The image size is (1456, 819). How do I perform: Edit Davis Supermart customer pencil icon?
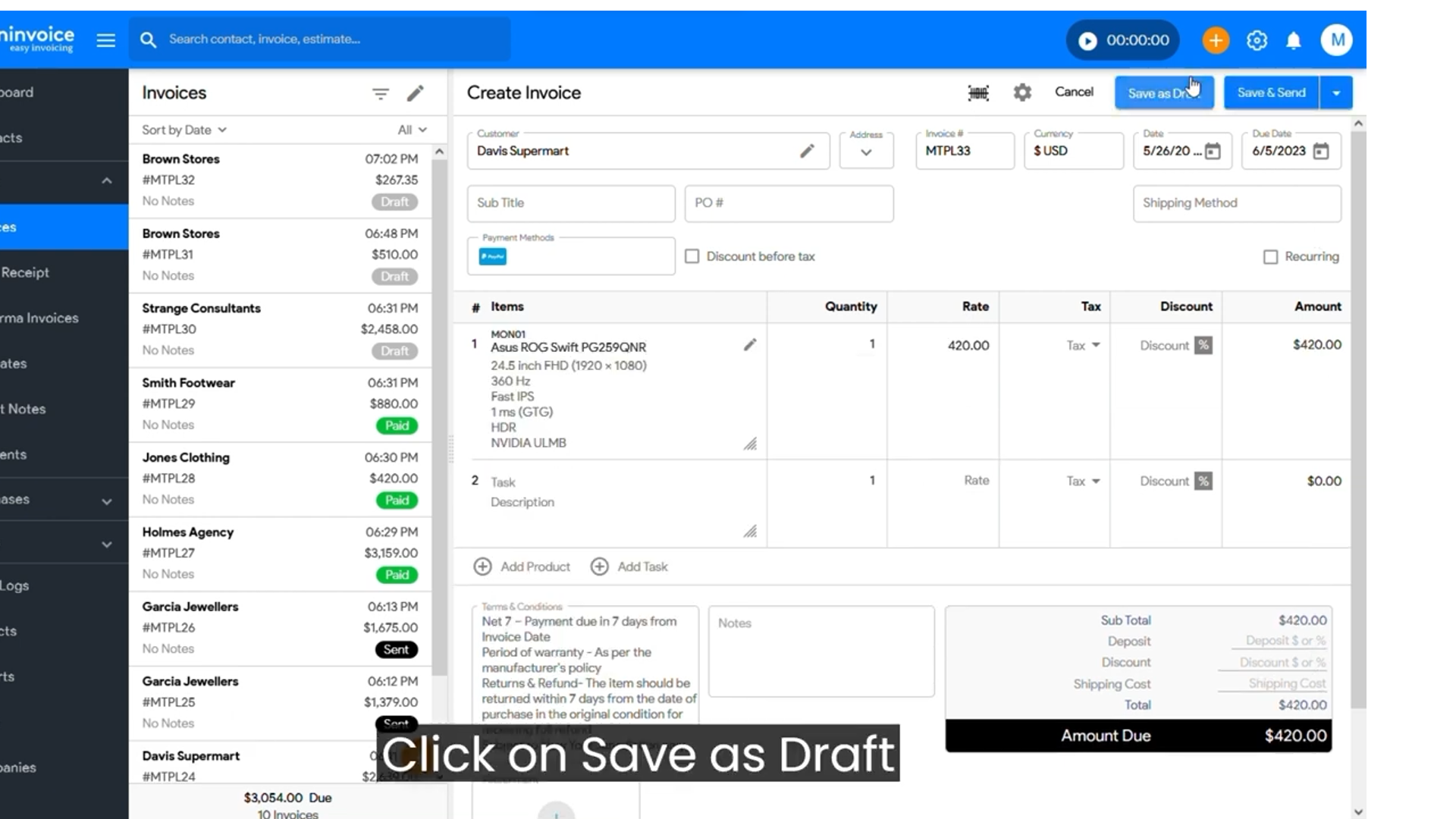(x=807, y=151)
